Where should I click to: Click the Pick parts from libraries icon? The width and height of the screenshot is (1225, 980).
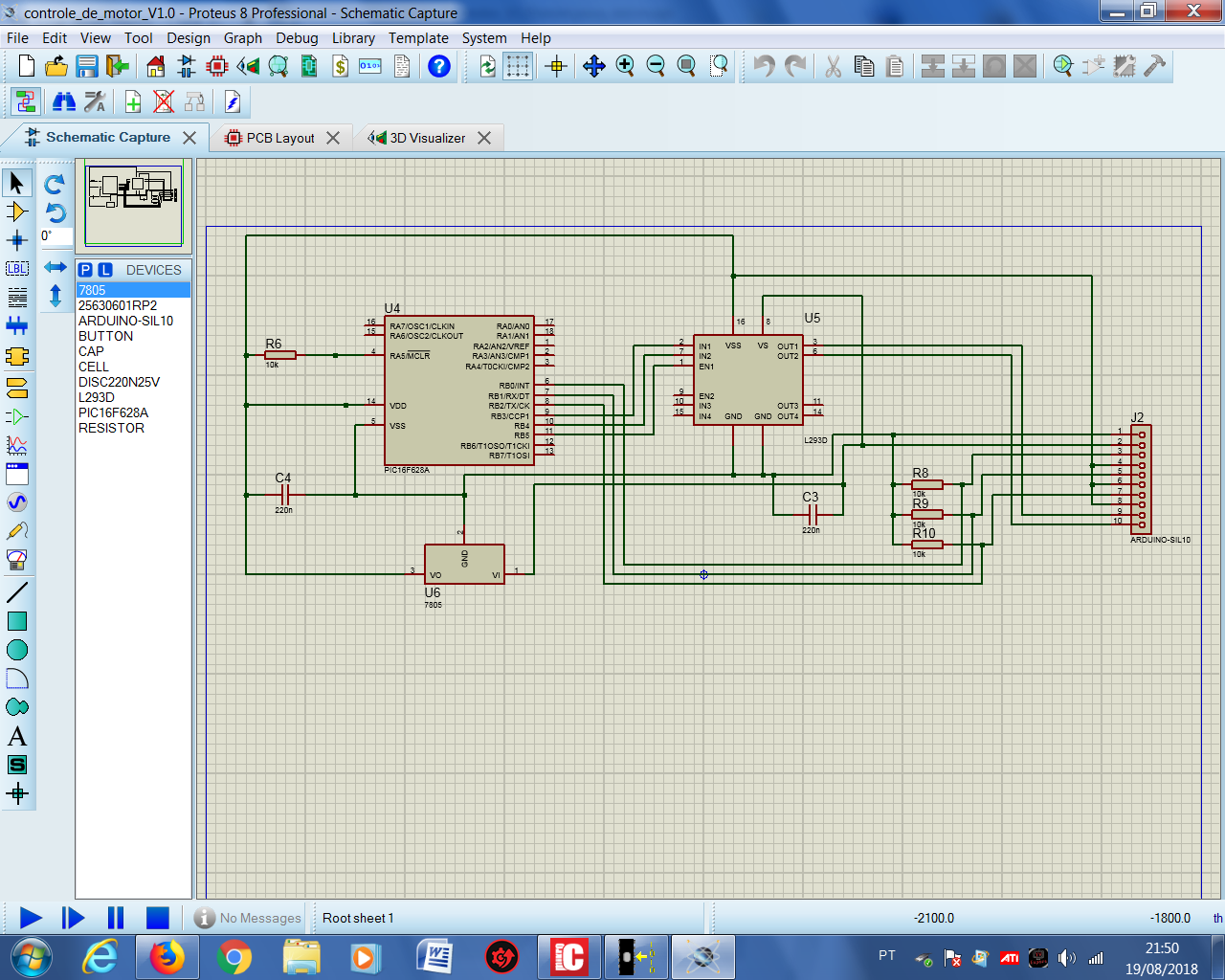click(x=1063, y=66)
